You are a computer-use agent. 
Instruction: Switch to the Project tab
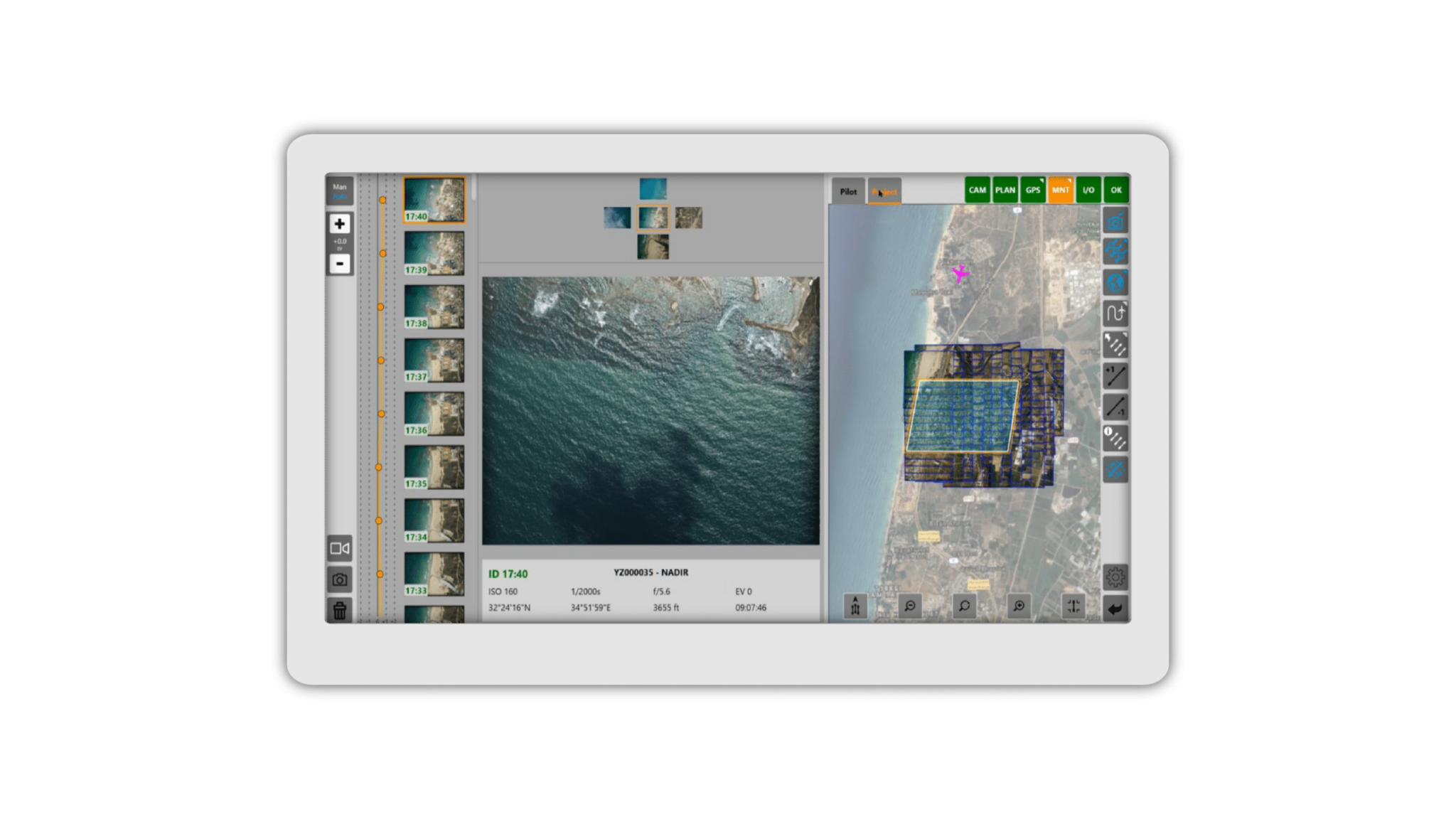[884, 191]
